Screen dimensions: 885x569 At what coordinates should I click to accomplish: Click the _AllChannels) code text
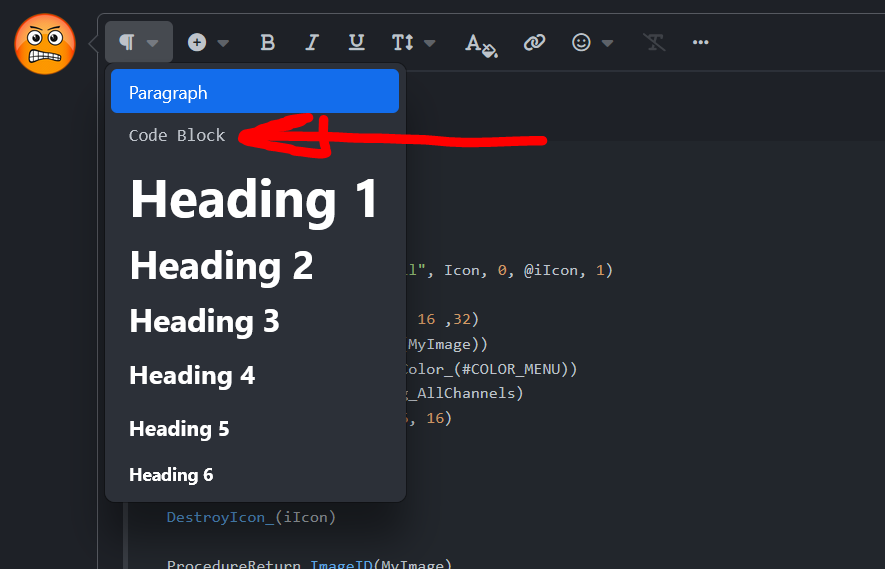(x=467, y=393)
